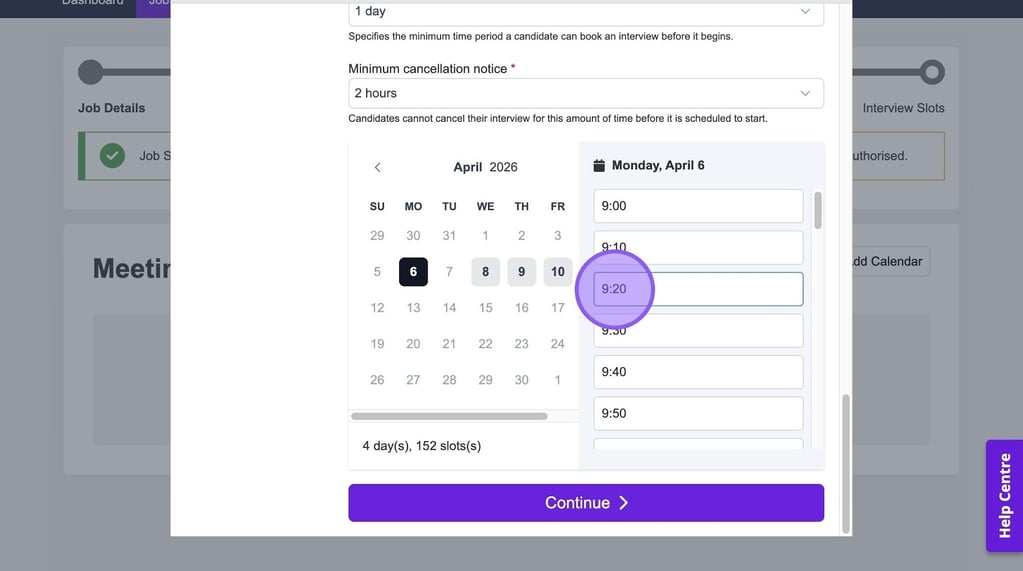Open the "1 day" booking notice dropdown
This screenshot has width=1023, height=571.
tap(585, 12)
